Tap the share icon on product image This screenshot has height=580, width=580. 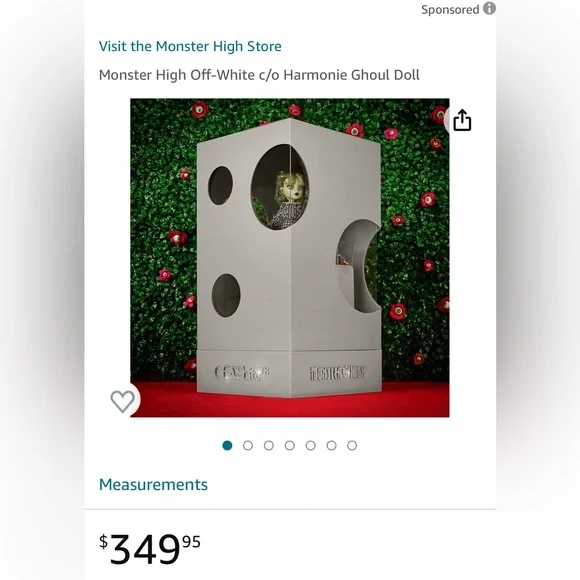[x=462, y=120]
